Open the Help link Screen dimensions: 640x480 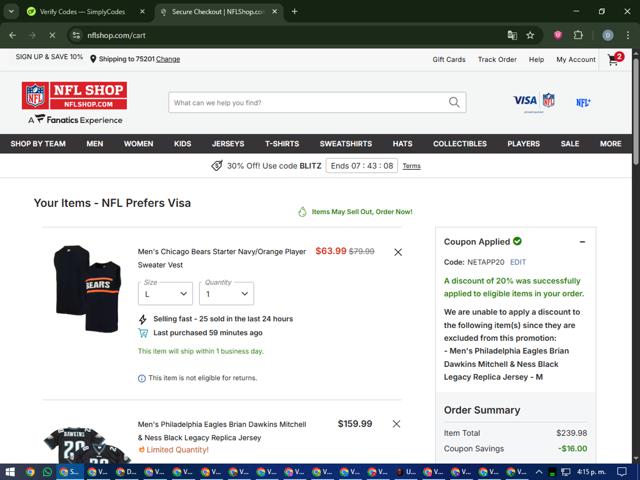[x=536, y=60]
